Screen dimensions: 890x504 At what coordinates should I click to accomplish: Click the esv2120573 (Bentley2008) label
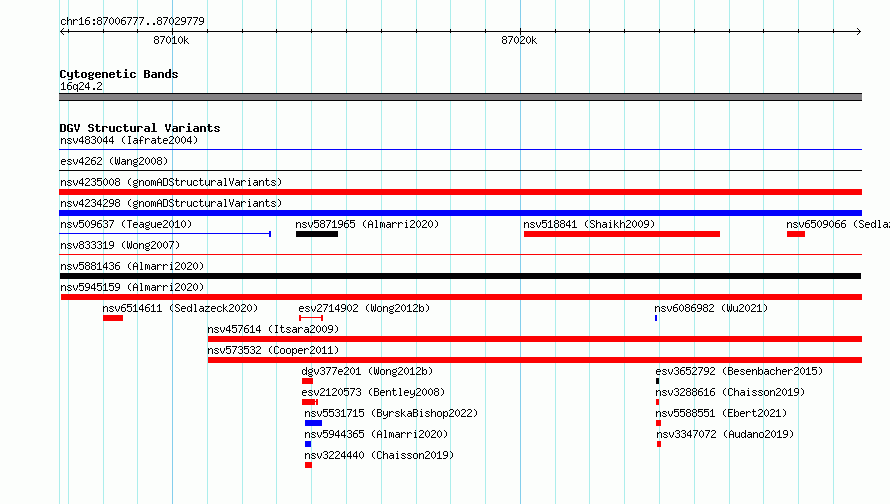(373, 392)
